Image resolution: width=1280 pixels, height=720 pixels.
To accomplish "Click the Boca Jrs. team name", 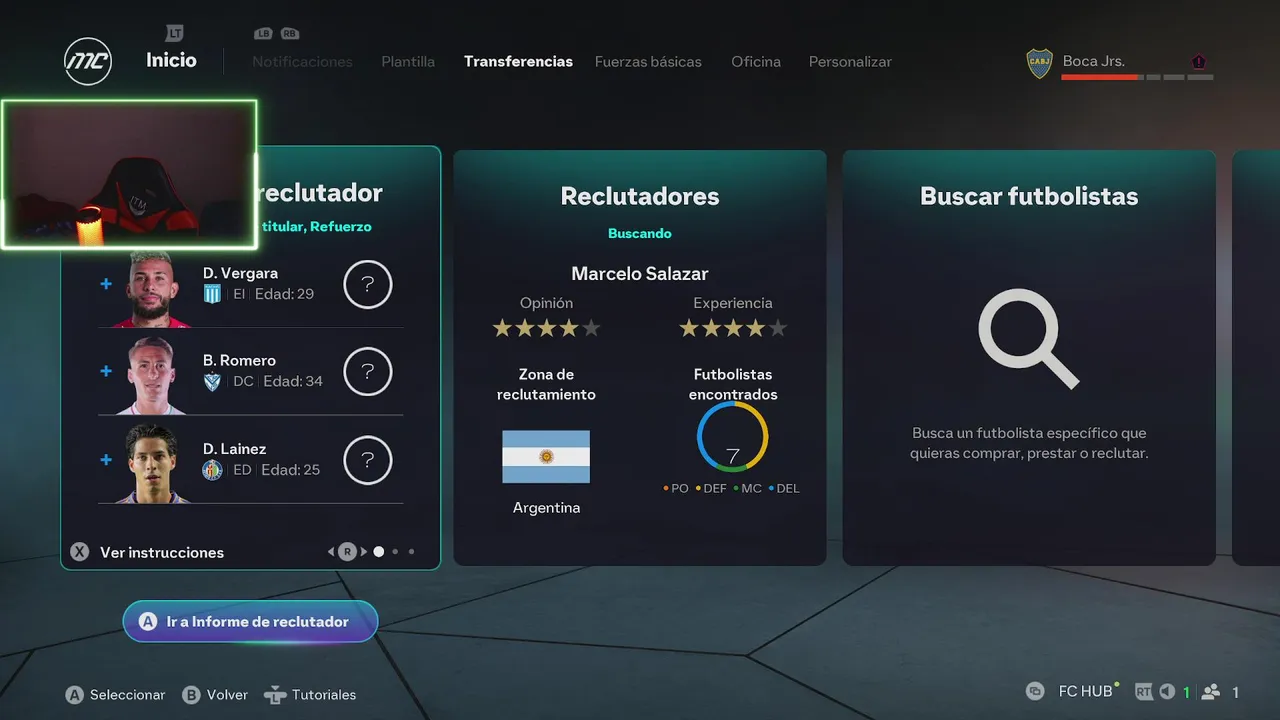I will 1094,61.
